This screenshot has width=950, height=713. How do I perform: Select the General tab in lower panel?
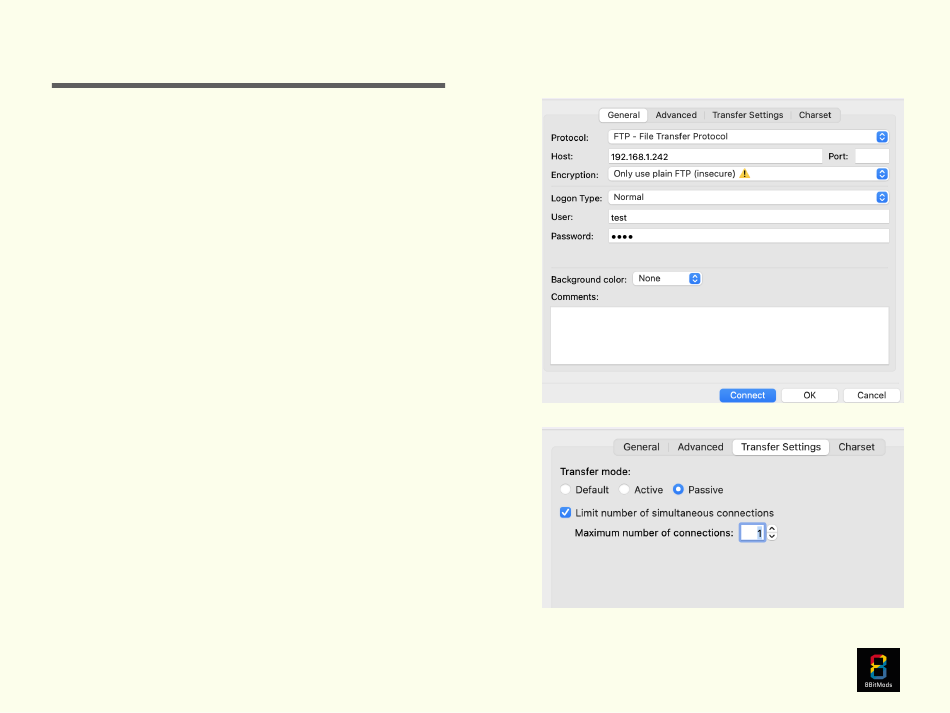641,447
